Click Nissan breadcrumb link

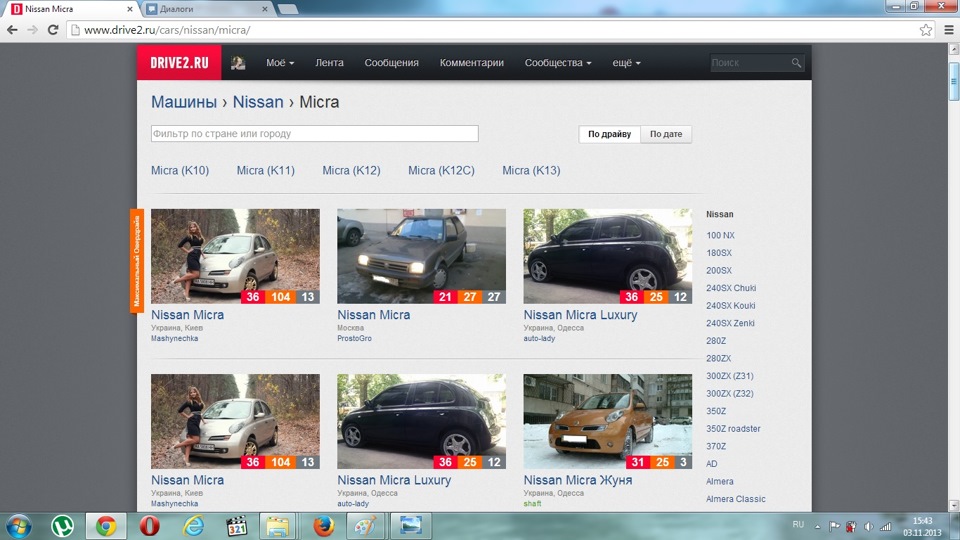258,102
